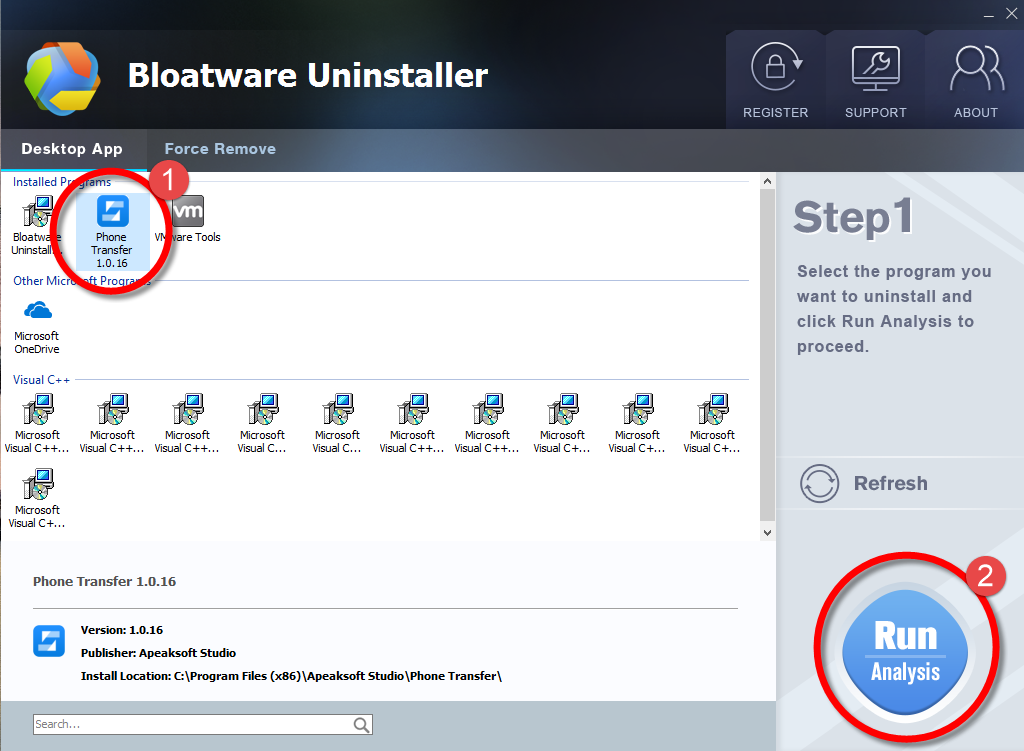
Task: Click the Phone Transfer icon in details panel
Action: click(49, 641)
